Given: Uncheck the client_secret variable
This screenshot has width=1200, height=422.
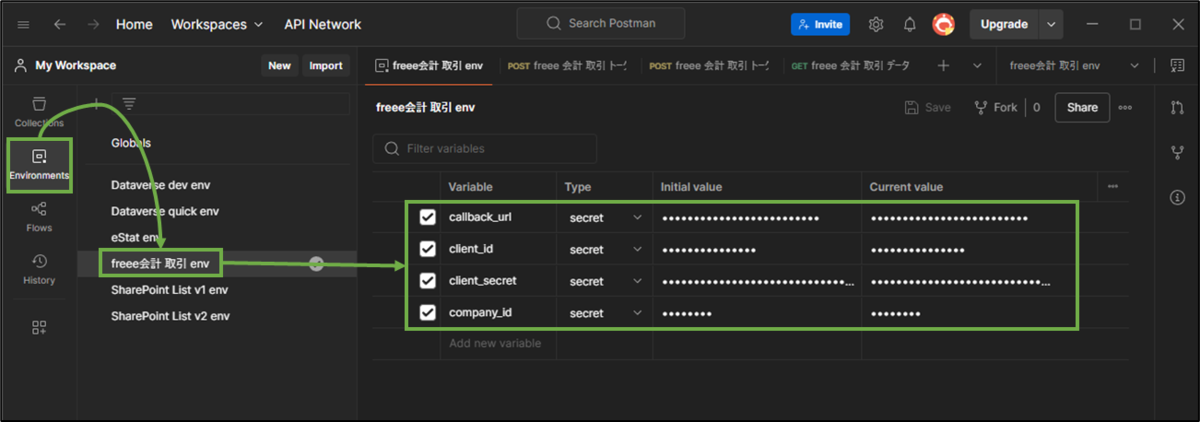Looking at the screenshot, I should pos(428,281).
